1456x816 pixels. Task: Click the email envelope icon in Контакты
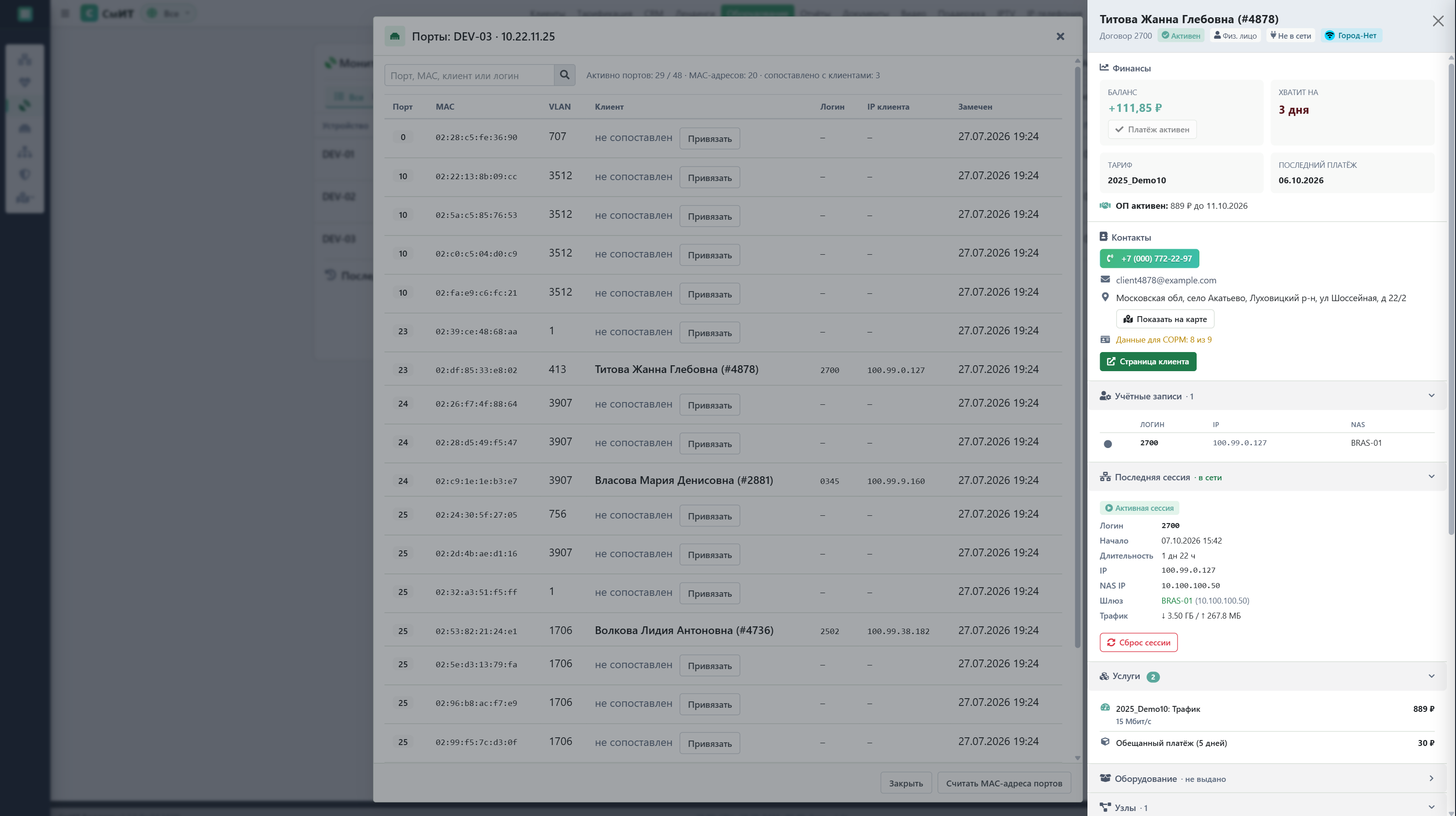pos(1105,280)
